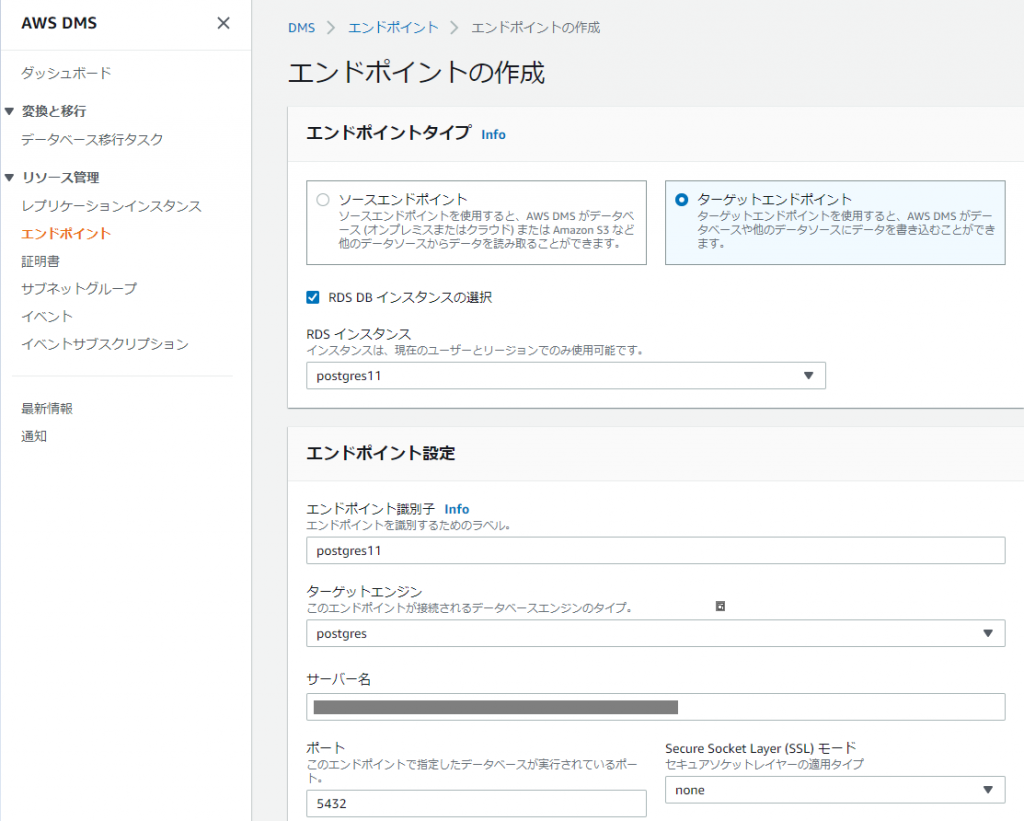
Task: Open 最新情報 link
Action: [47, 408]
